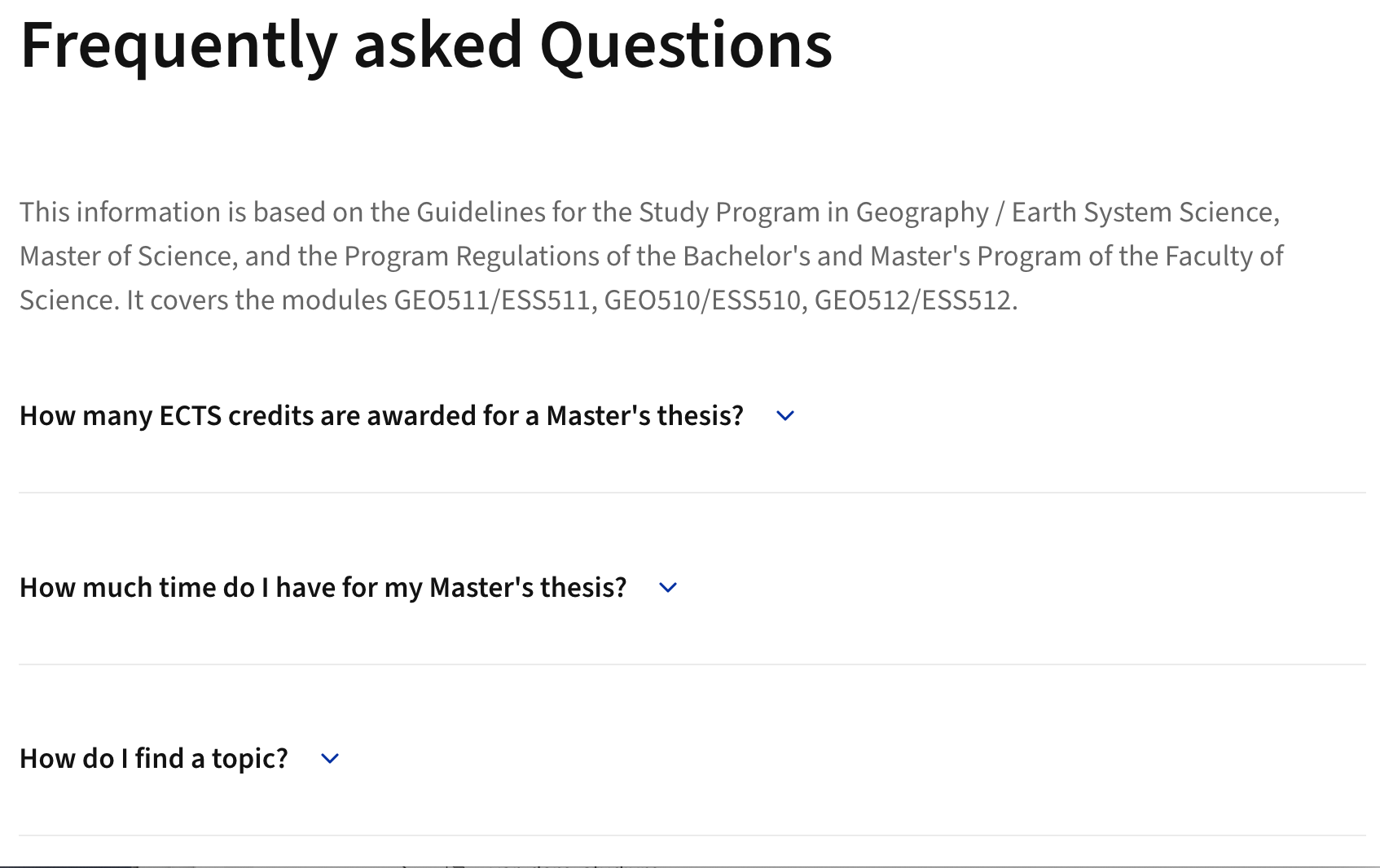The height and width of the screenshot is (868, 1380).
Task: Click chevron beside the ECTS credits question
Action: [x=785, y=416]
